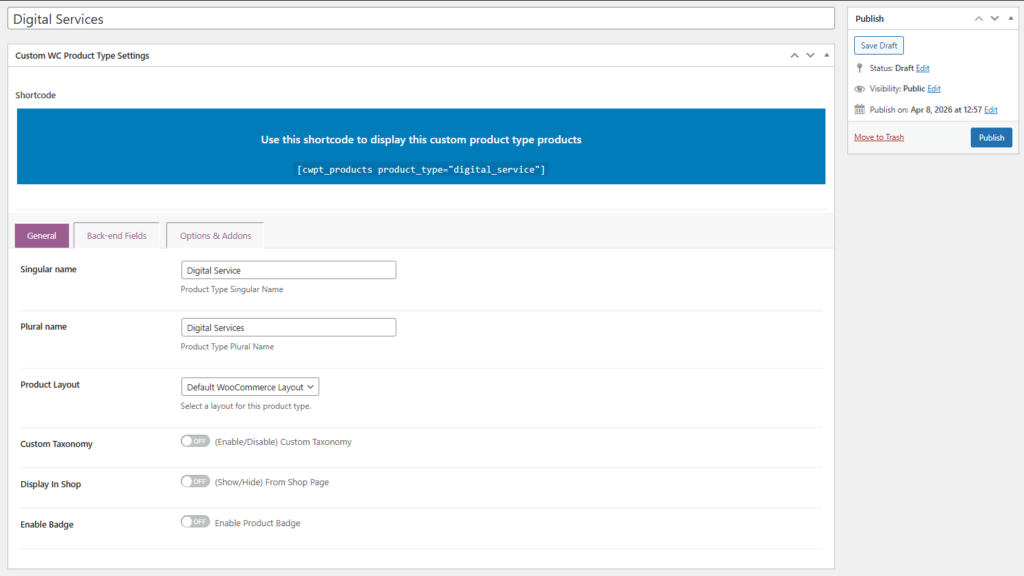
Task: Click the Publish button
Action: 991,137
